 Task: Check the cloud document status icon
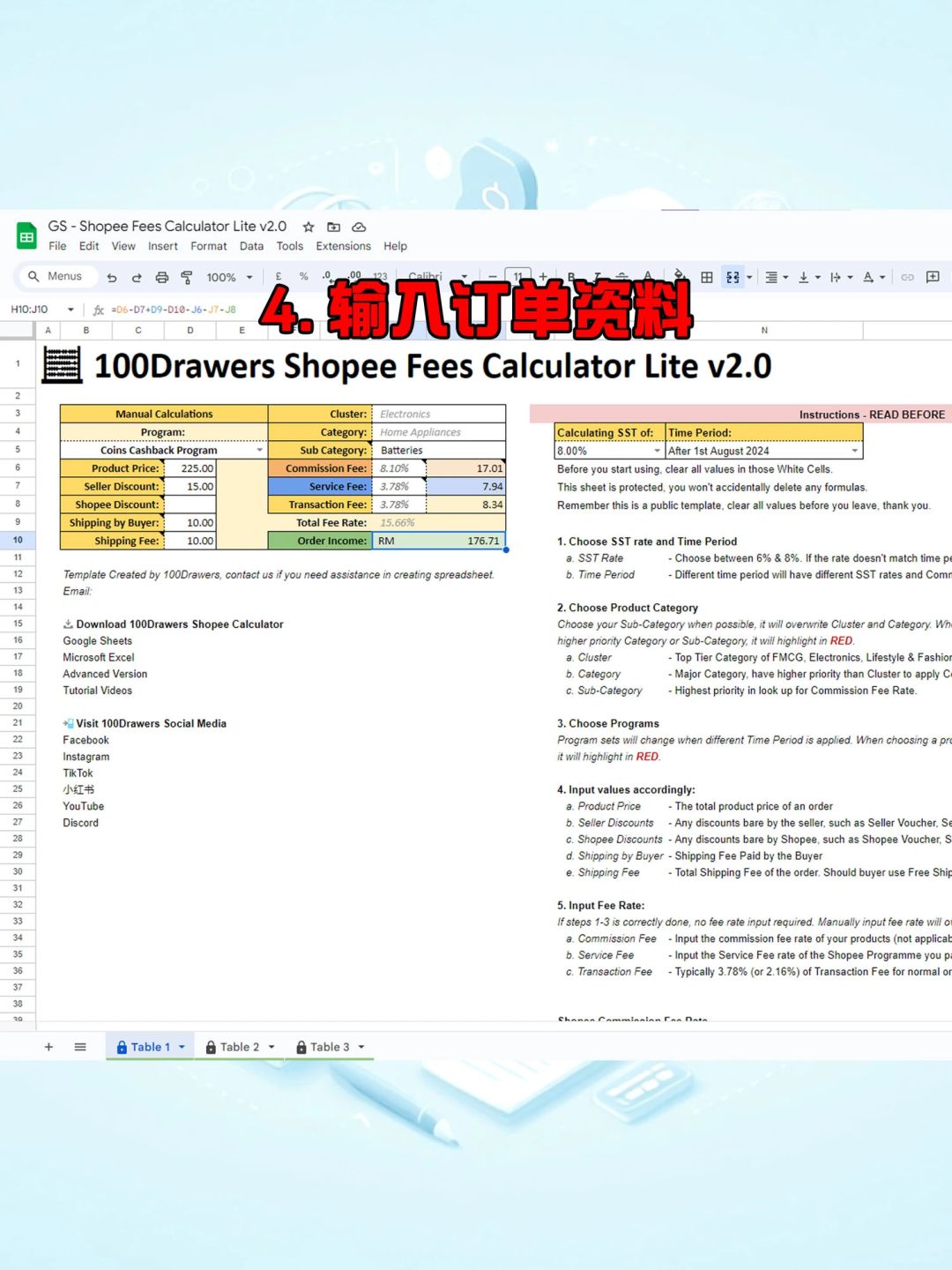coord(359,227)
